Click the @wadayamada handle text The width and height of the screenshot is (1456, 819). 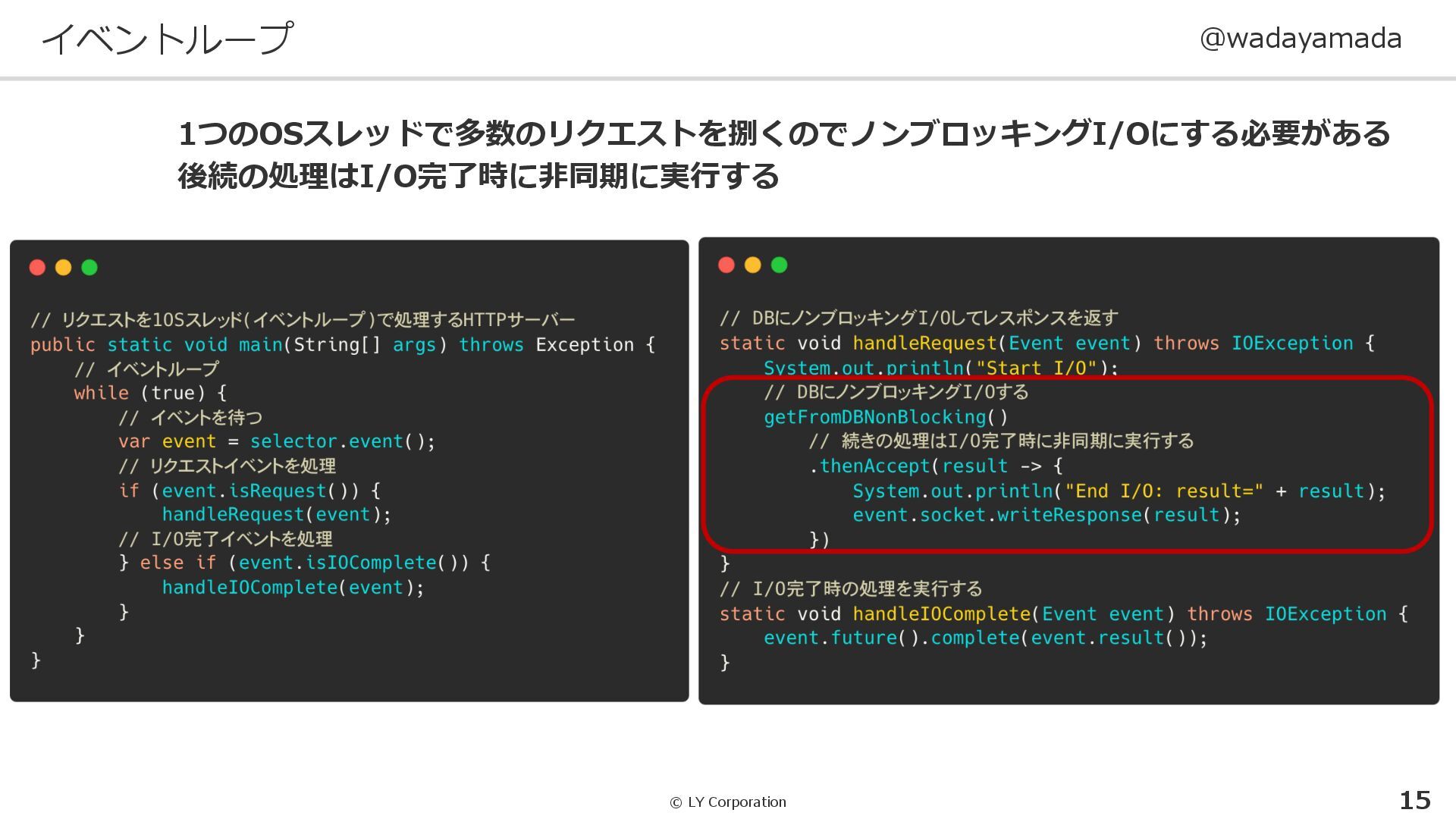click(1300, 38)
